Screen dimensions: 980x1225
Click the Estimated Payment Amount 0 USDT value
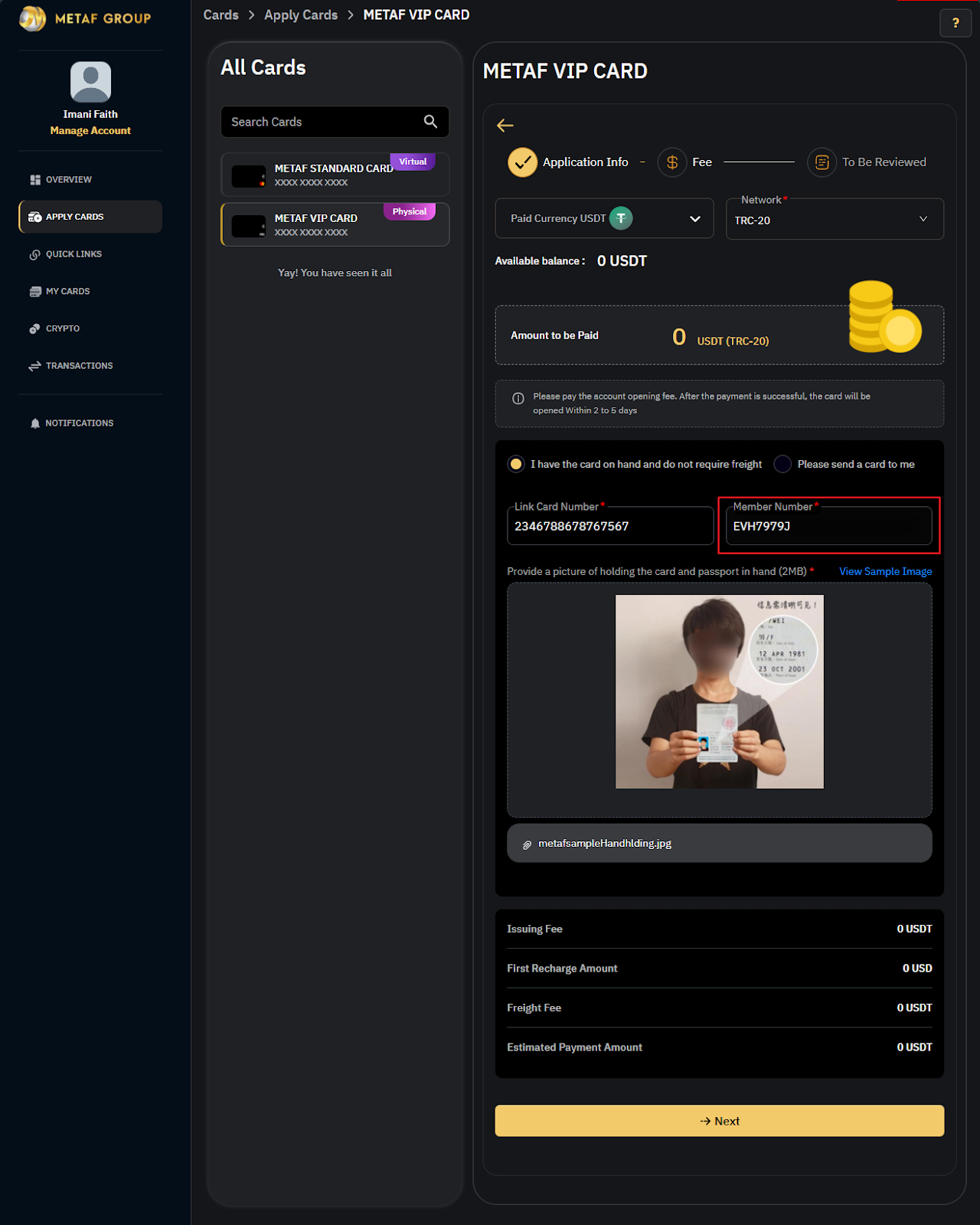click(915, 1047)
